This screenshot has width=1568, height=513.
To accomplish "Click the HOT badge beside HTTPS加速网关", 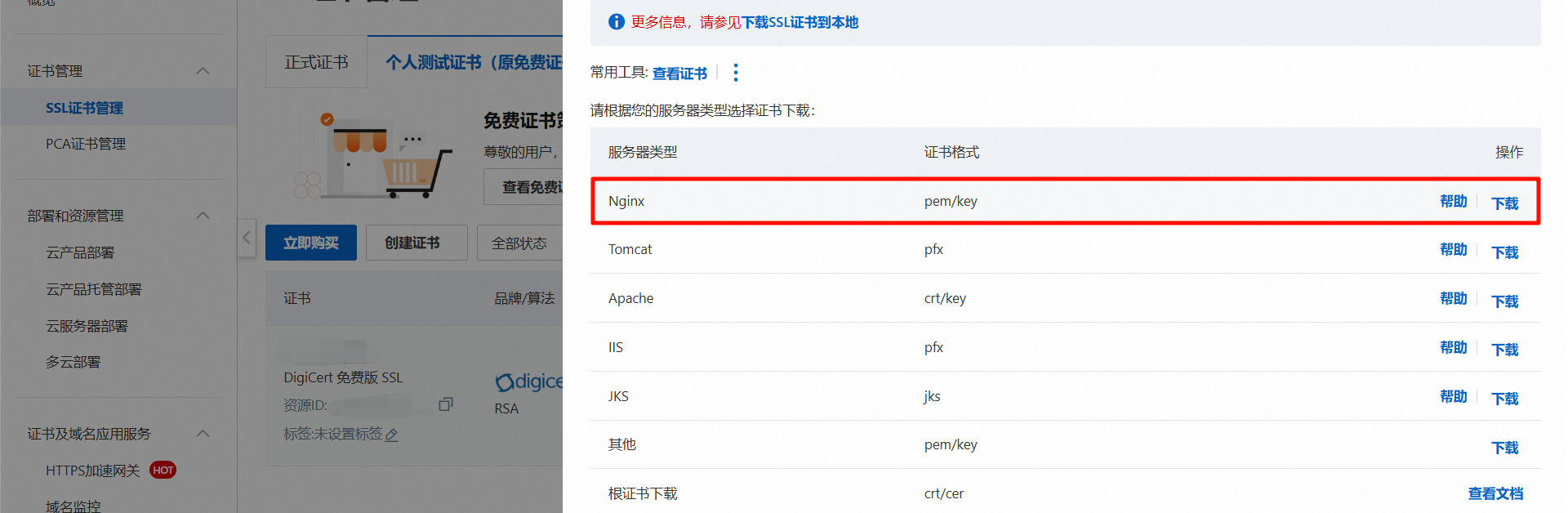I will click(163, 470).
